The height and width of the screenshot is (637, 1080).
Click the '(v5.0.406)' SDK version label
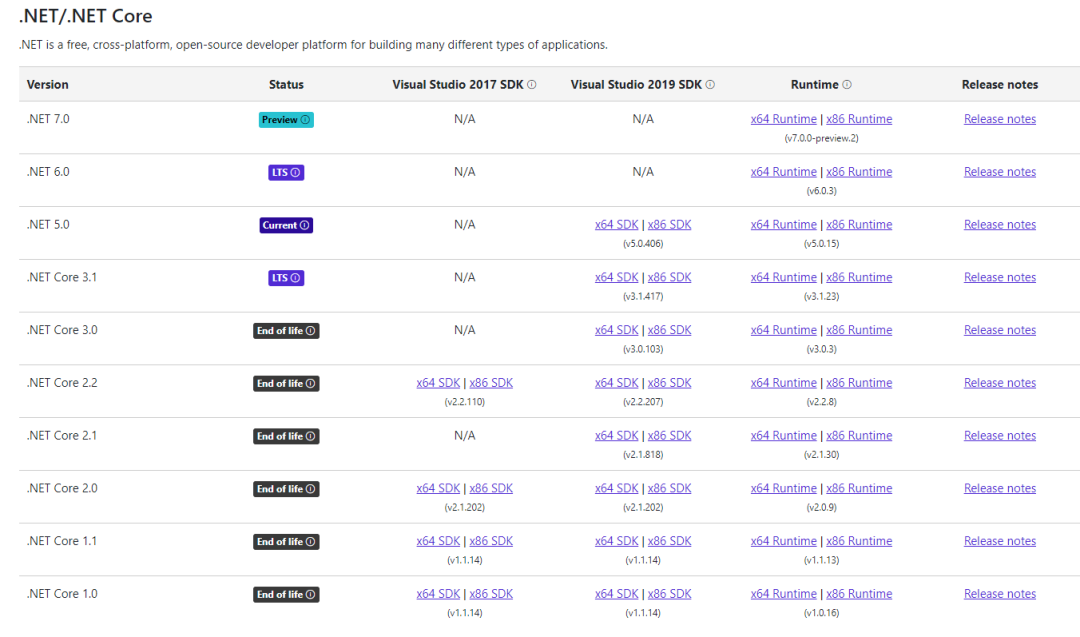pyautogui.click(x=643, y=244)
